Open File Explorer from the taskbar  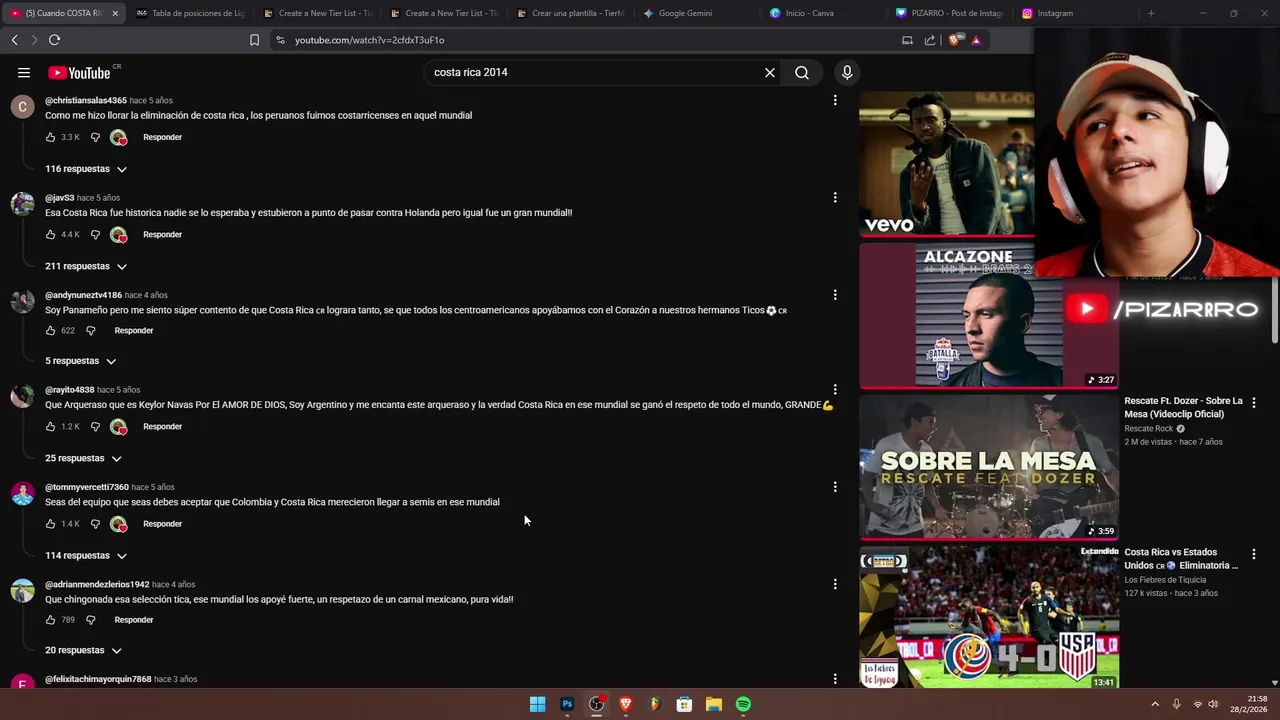click(714, 704)
